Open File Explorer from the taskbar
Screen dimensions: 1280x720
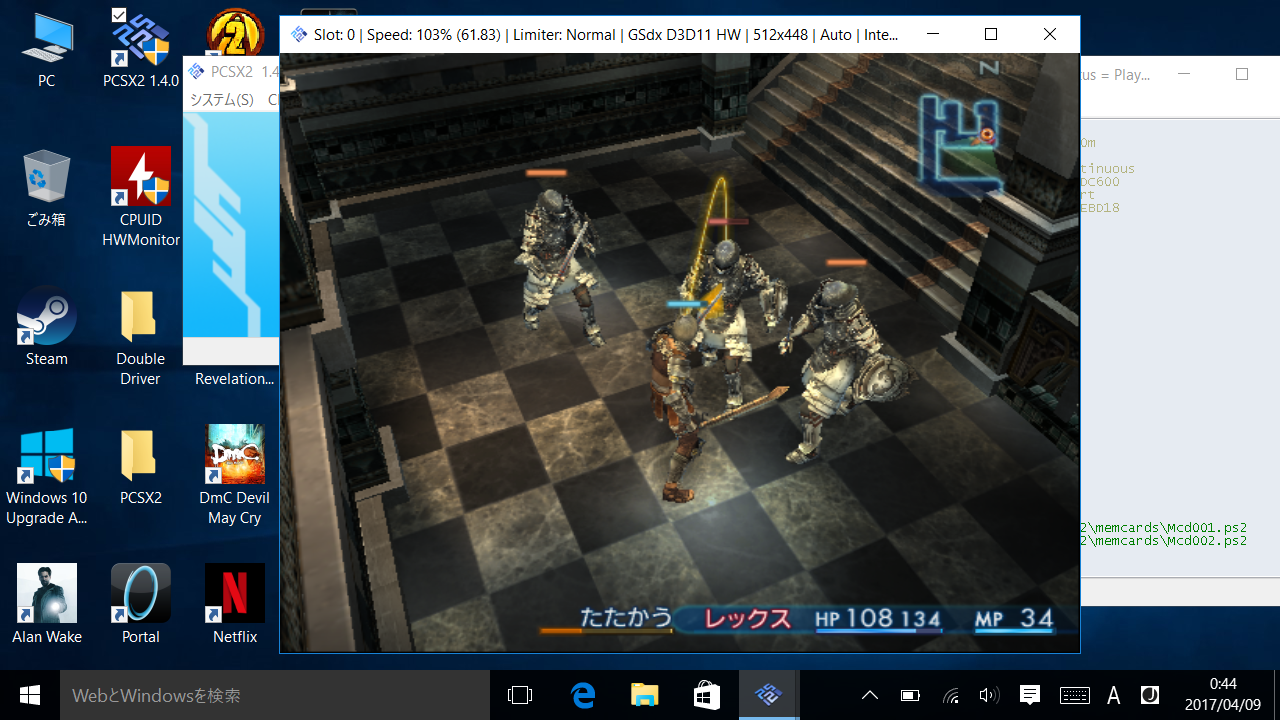point(644,695)
